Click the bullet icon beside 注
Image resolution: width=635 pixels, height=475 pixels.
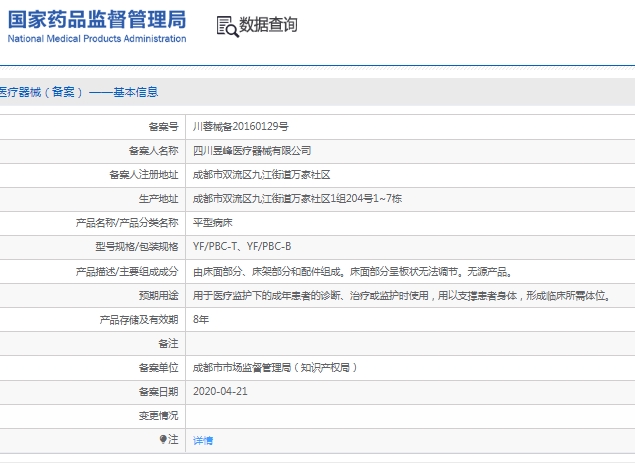tap(163, 439)
